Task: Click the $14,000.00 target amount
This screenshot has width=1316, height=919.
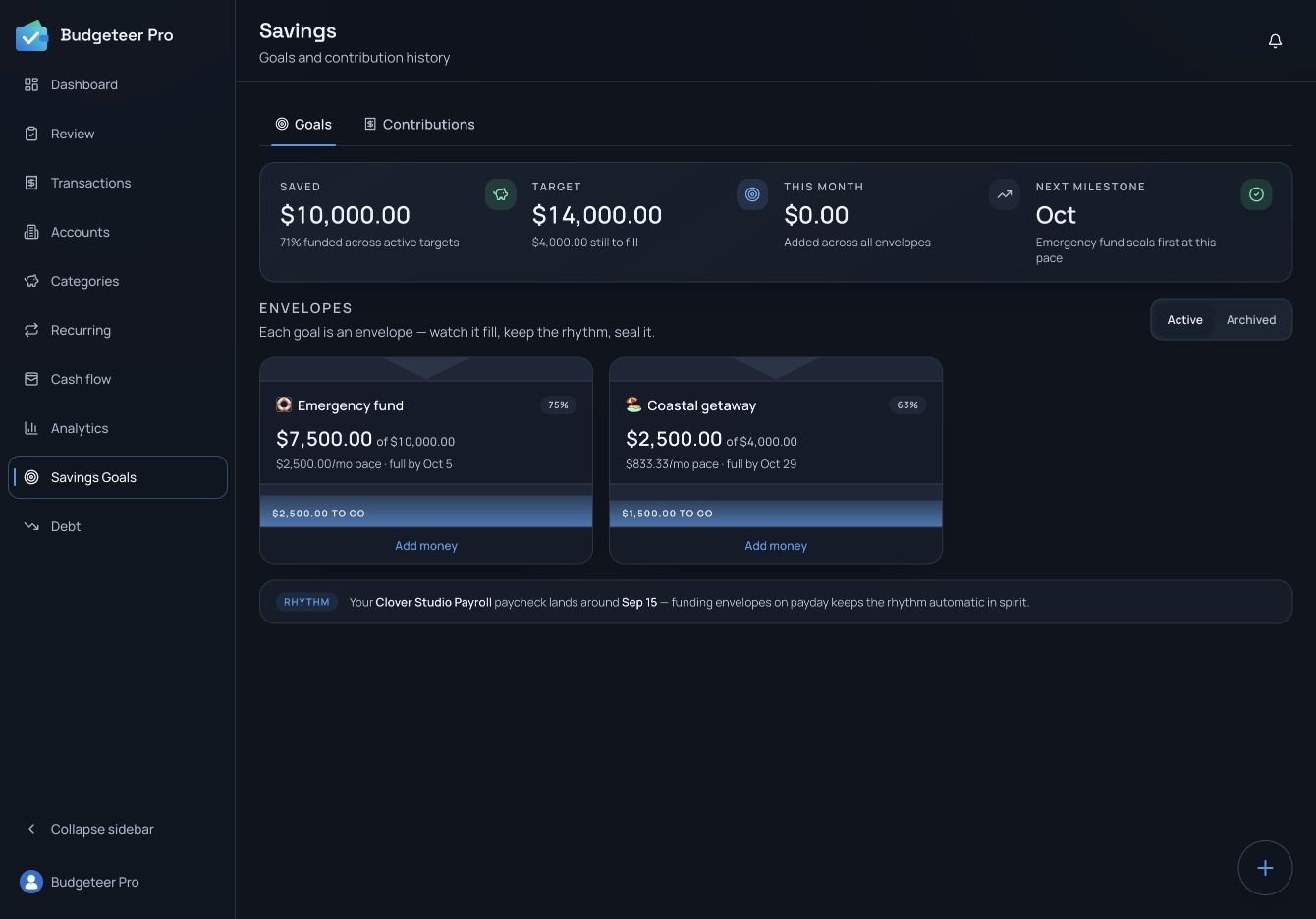Action: tap(597, 215)
